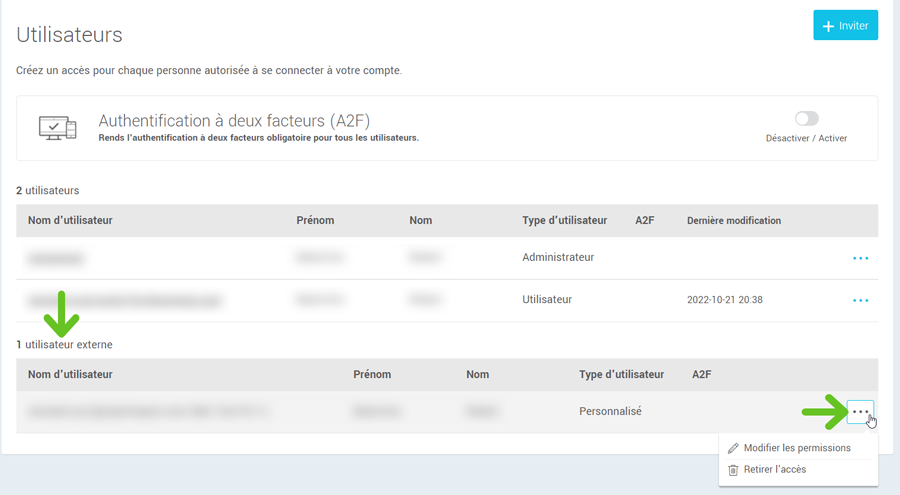Click the "Authentification à deux facteurs (A2F)" heading

pos(234,120)
